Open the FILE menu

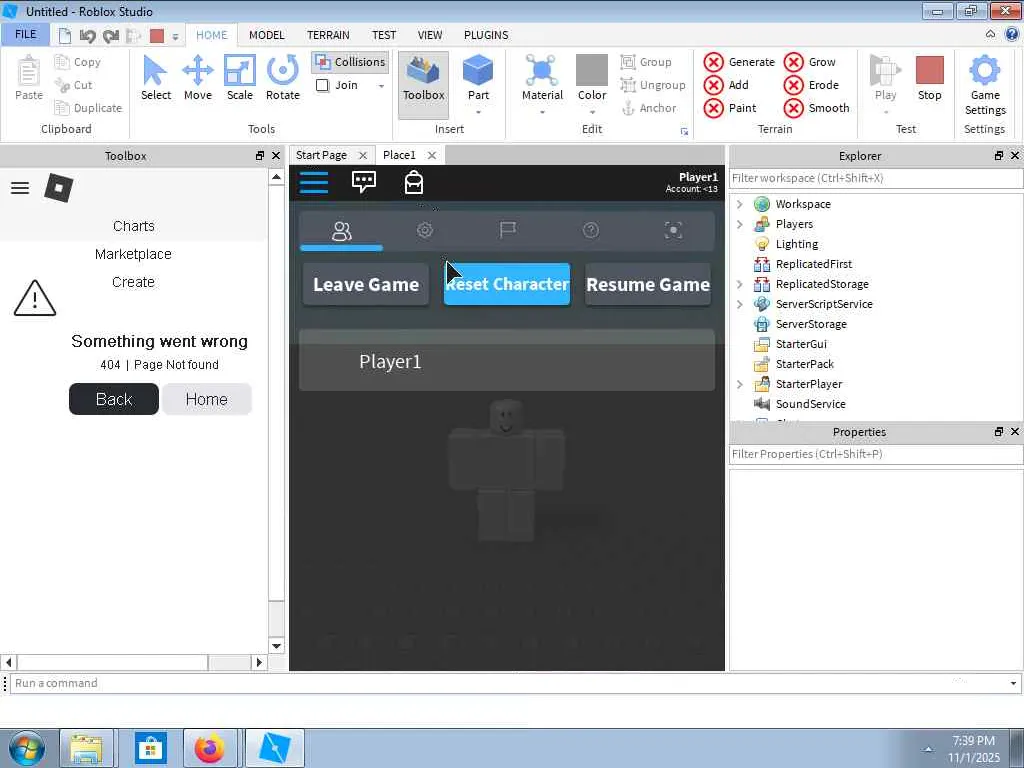pos(25,34)
